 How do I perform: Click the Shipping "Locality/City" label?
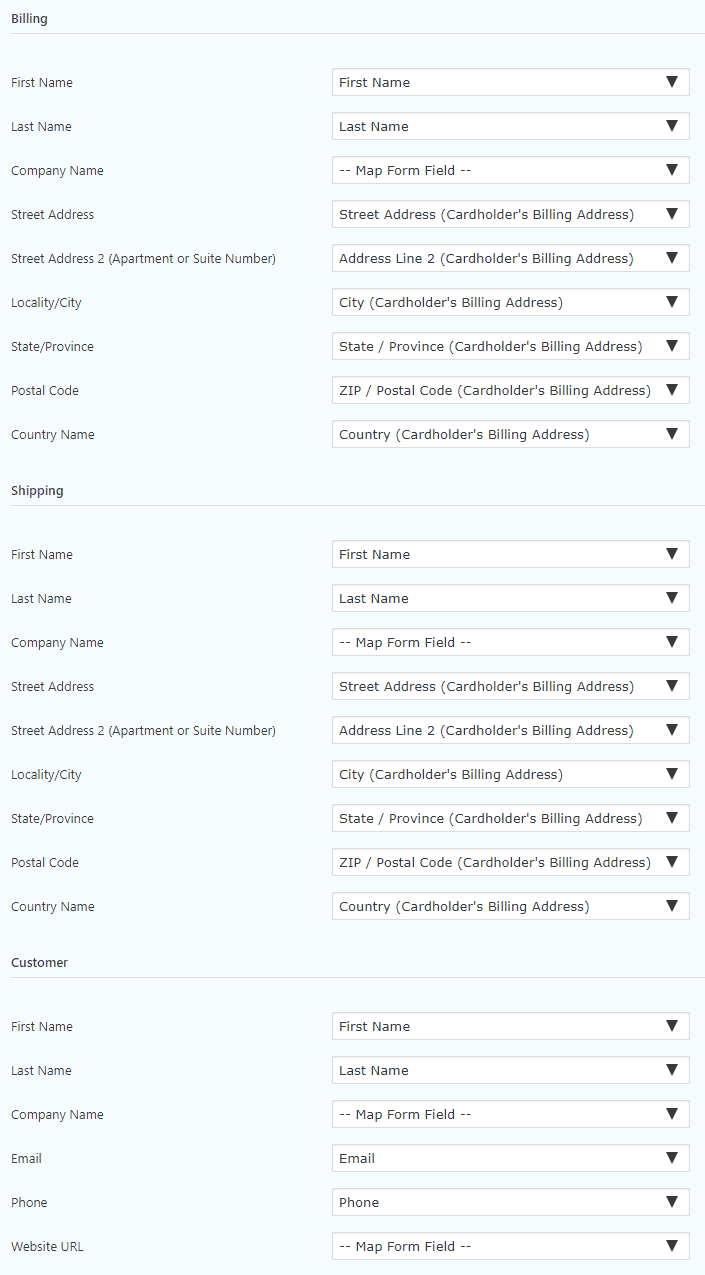(46, 774)
